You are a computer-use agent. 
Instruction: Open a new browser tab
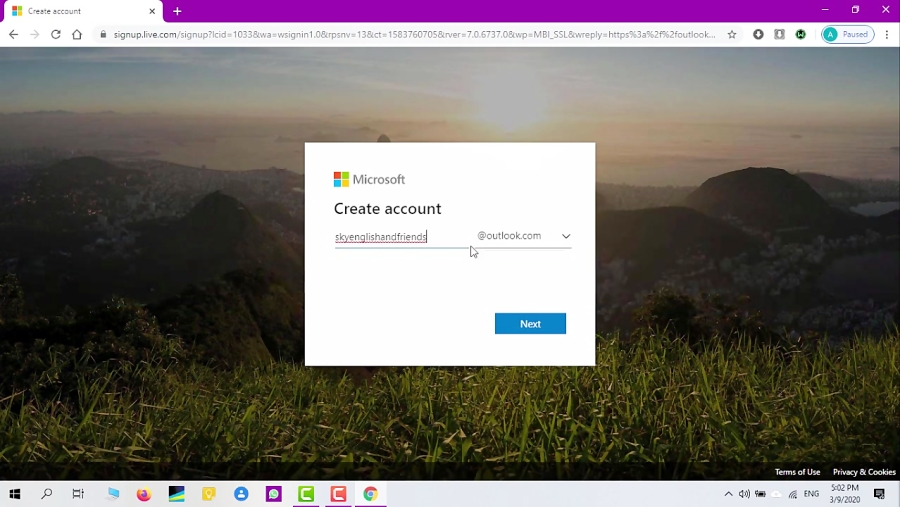pos(177,11)
